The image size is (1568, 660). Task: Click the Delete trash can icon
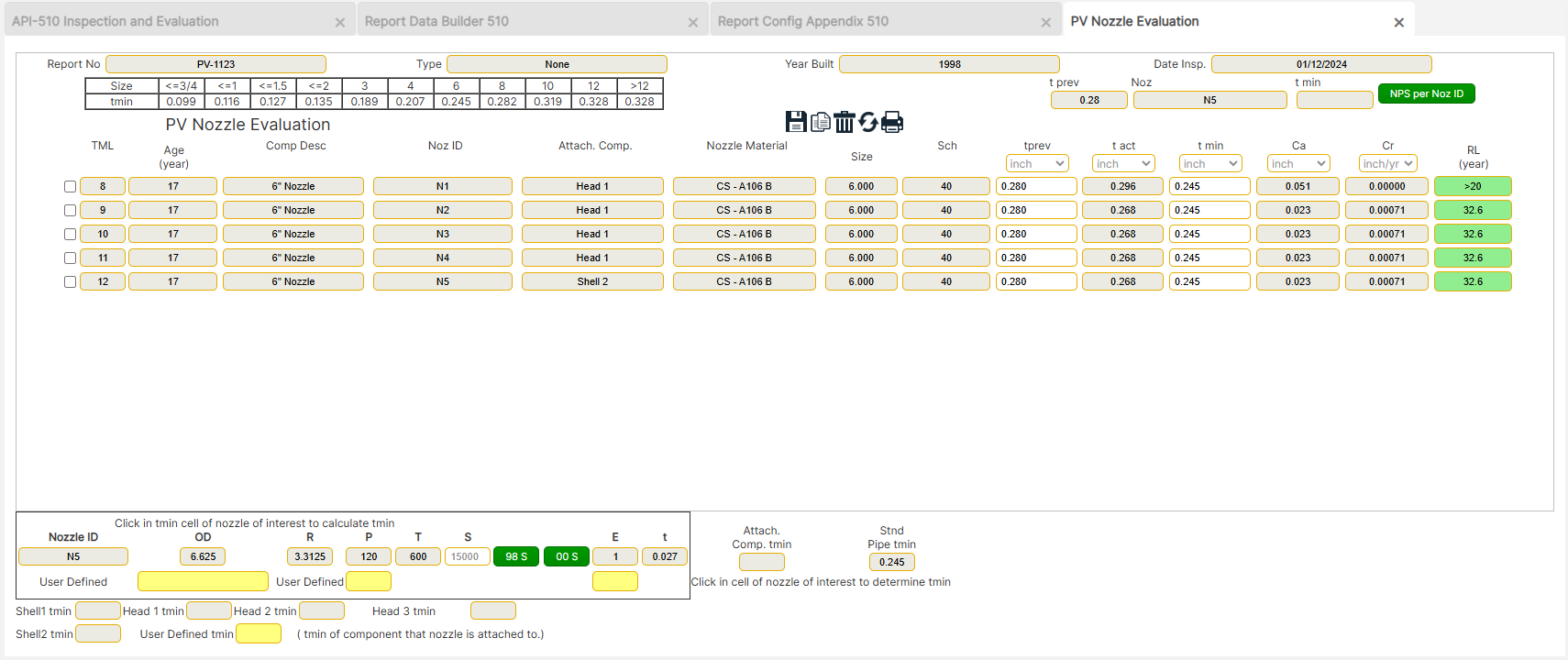click(845, 122)
